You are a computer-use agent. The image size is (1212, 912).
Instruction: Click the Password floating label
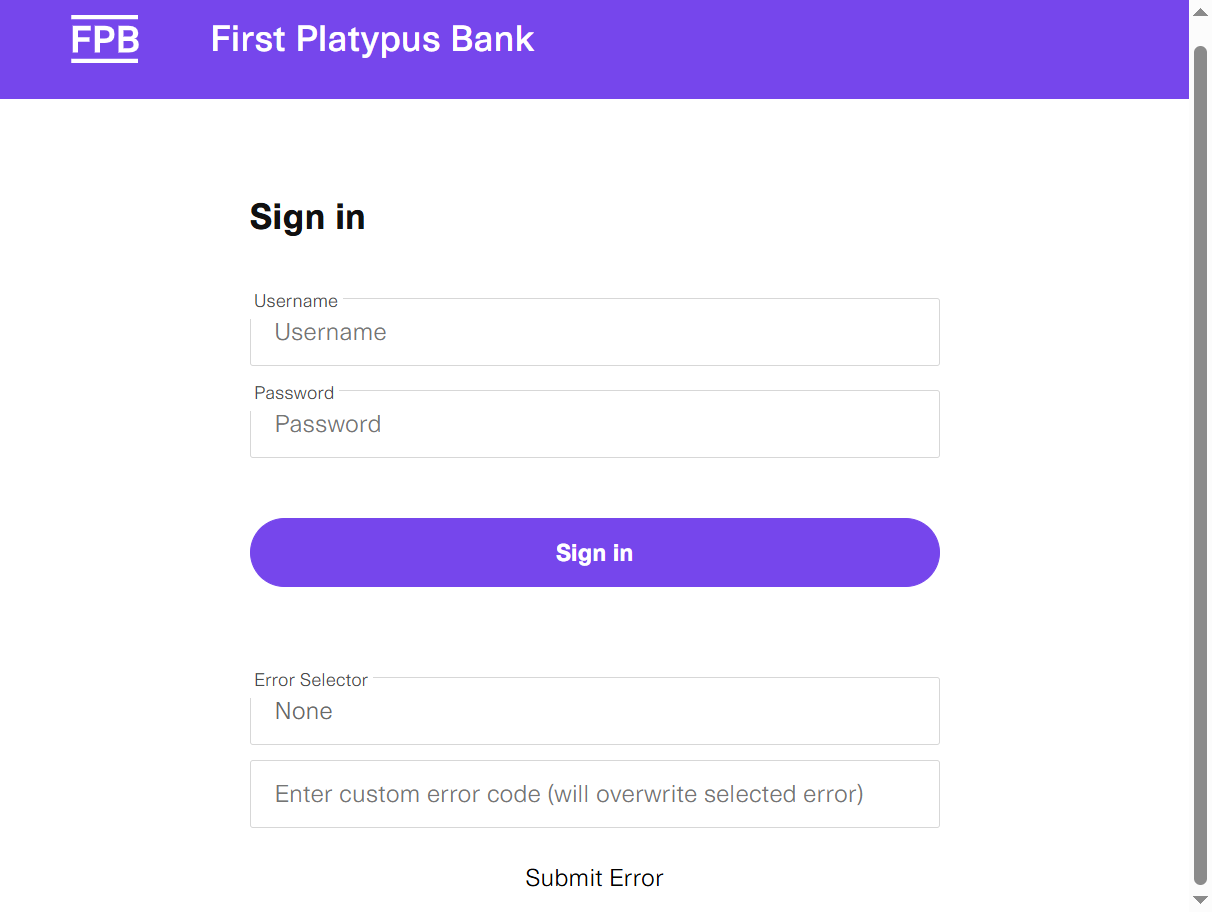294,393
